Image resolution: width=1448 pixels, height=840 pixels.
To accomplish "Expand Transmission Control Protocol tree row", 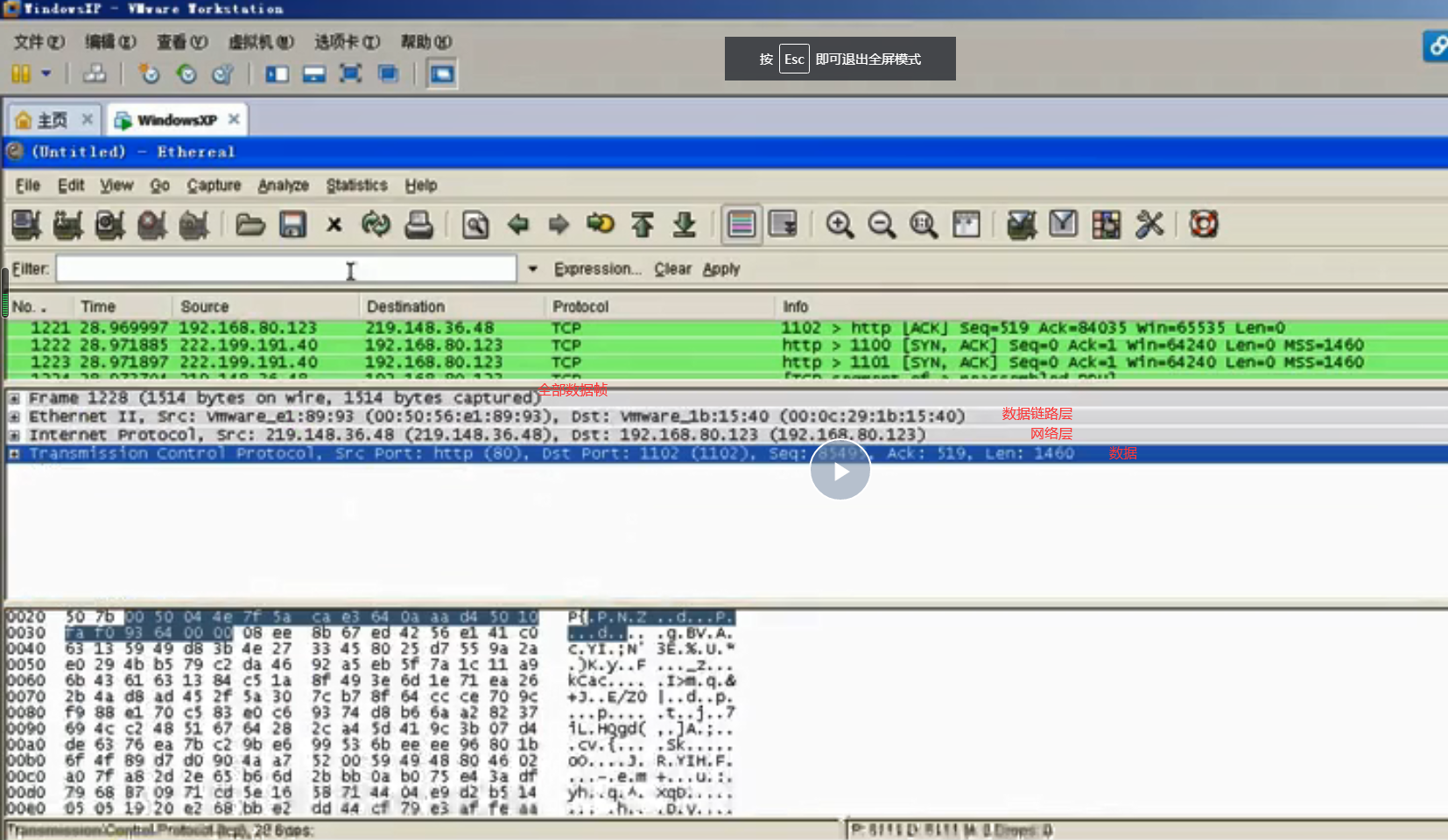I will (x=14, y=453).
